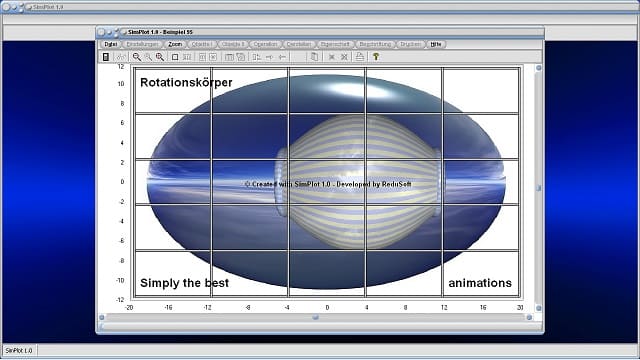Click the vertical scrollbar's bottom arrow button
640x360 pixels.
[x=539, y=308]
